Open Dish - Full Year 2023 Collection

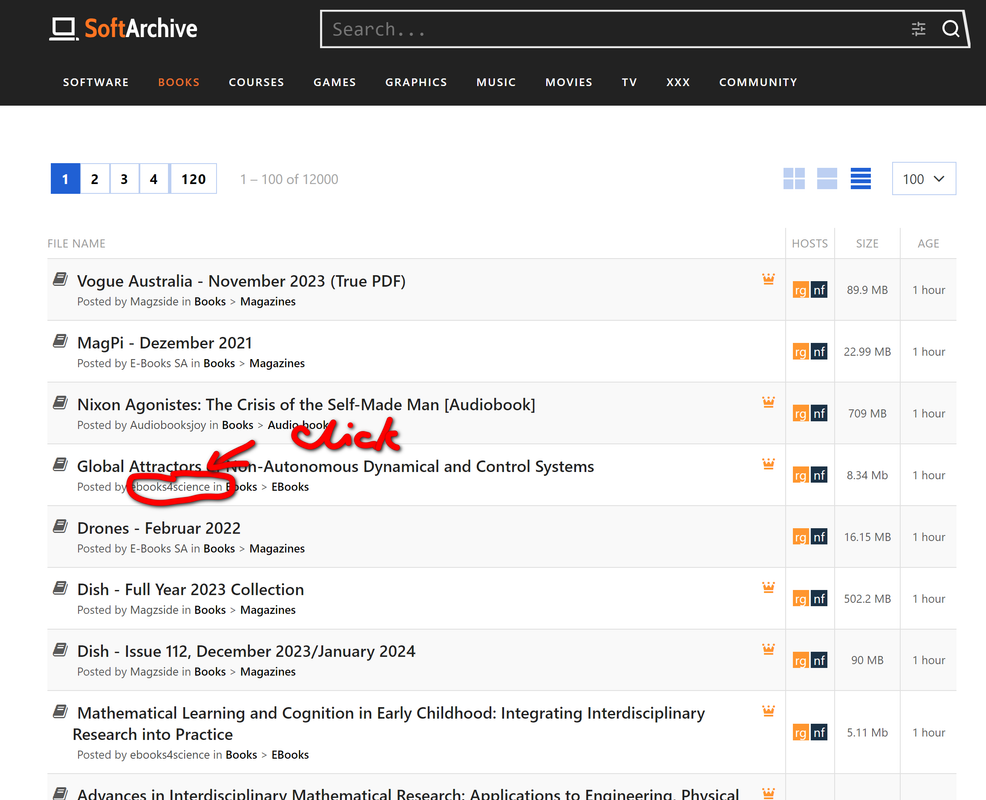point(191,589)
